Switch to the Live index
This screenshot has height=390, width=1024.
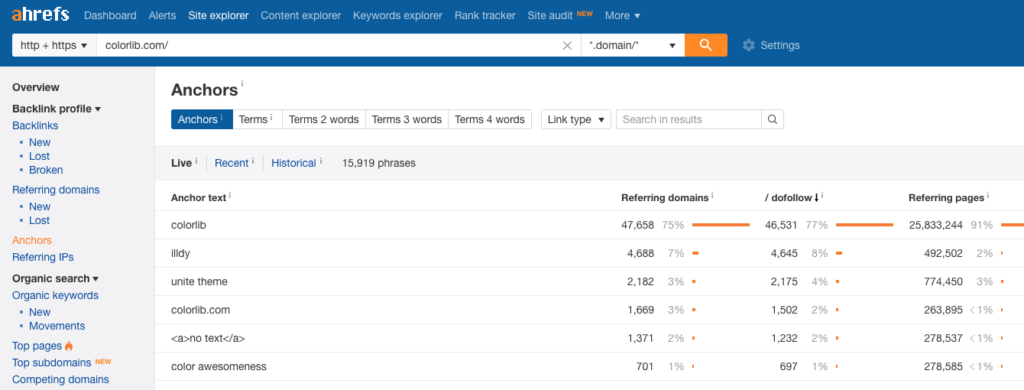coord(181,163)
